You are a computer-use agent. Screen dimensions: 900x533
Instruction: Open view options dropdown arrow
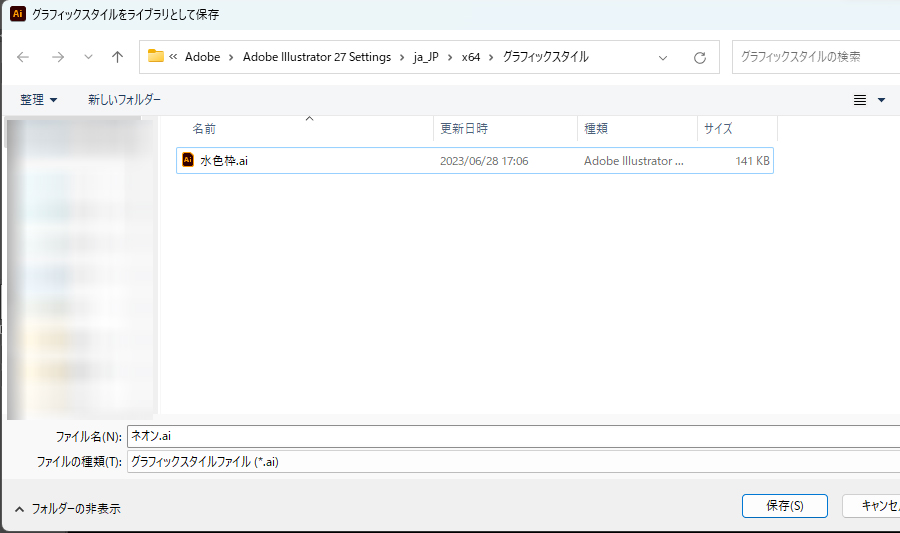pyautogui.click(x=882, y=100)
